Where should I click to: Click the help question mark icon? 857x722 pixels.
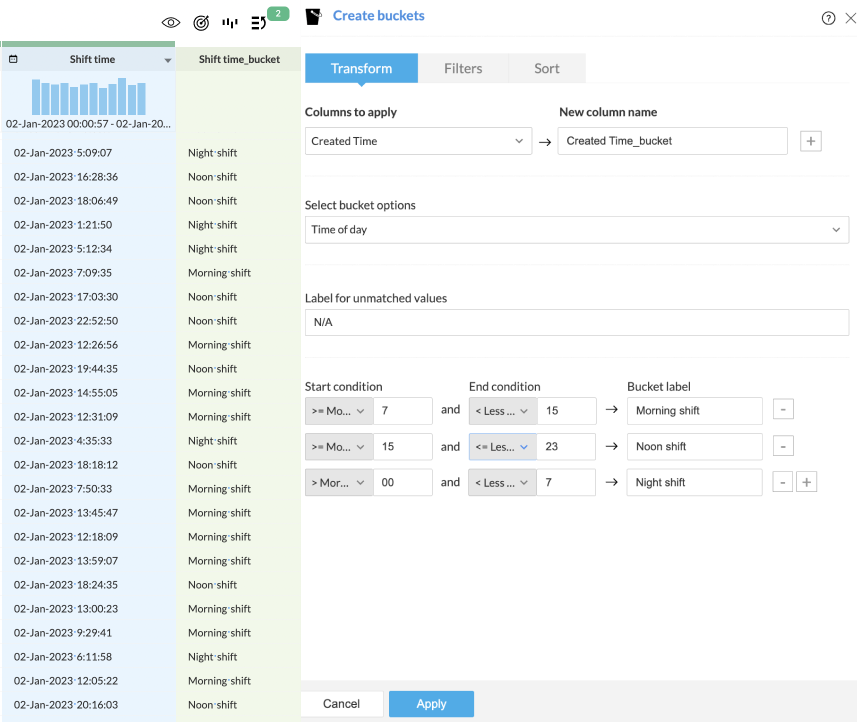click(x=828, y=18)
